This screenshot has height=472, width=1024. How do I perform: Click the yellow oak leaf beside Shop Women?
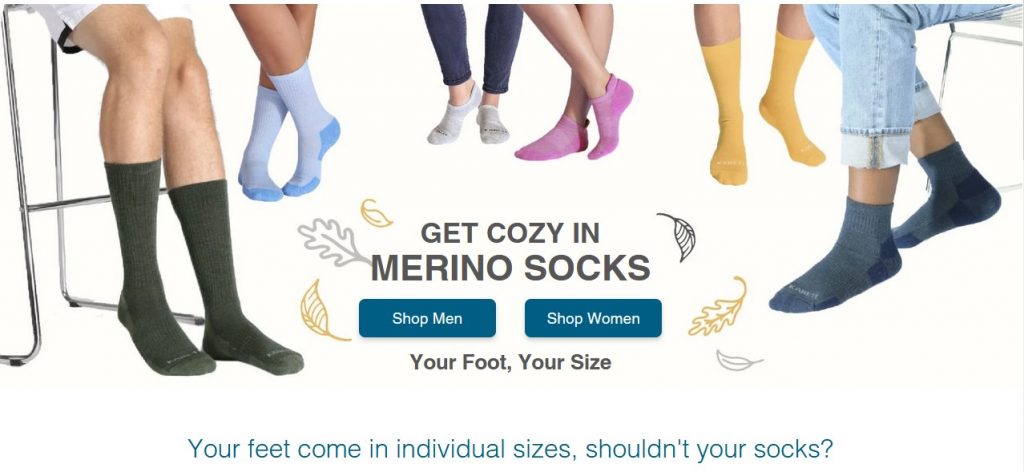(718, 307)
